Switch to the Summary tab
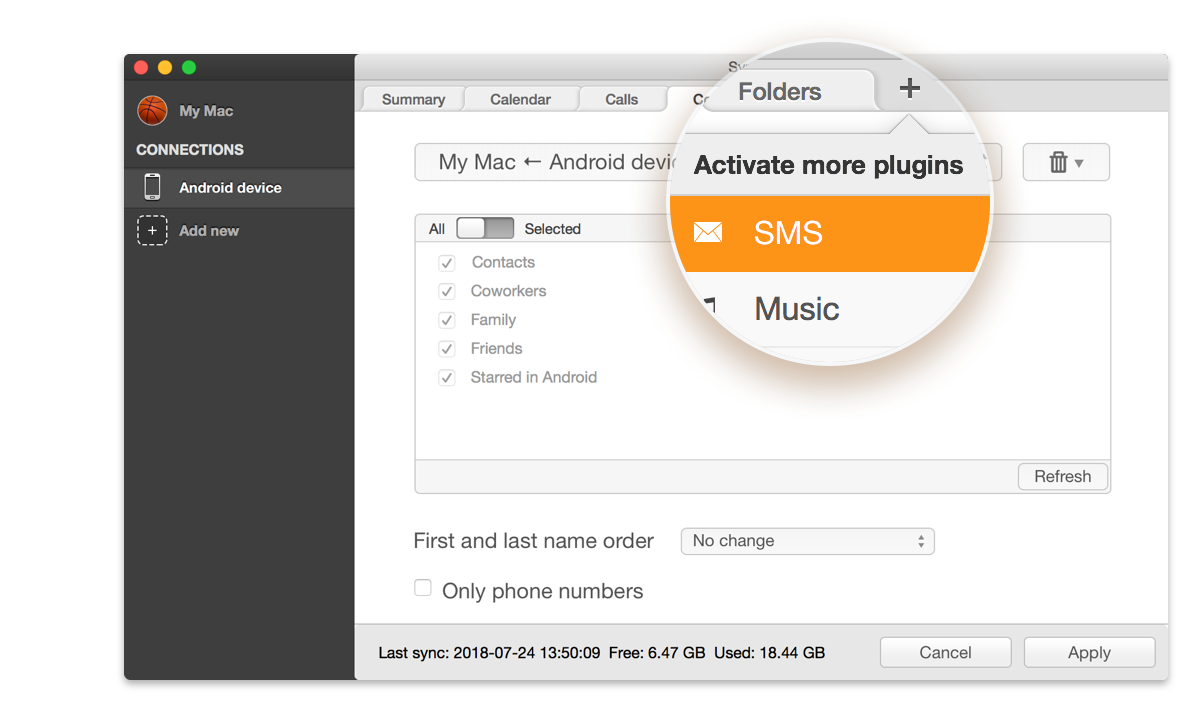The height and width of the screenshot is (720, 1200). [x=413, y=99]
